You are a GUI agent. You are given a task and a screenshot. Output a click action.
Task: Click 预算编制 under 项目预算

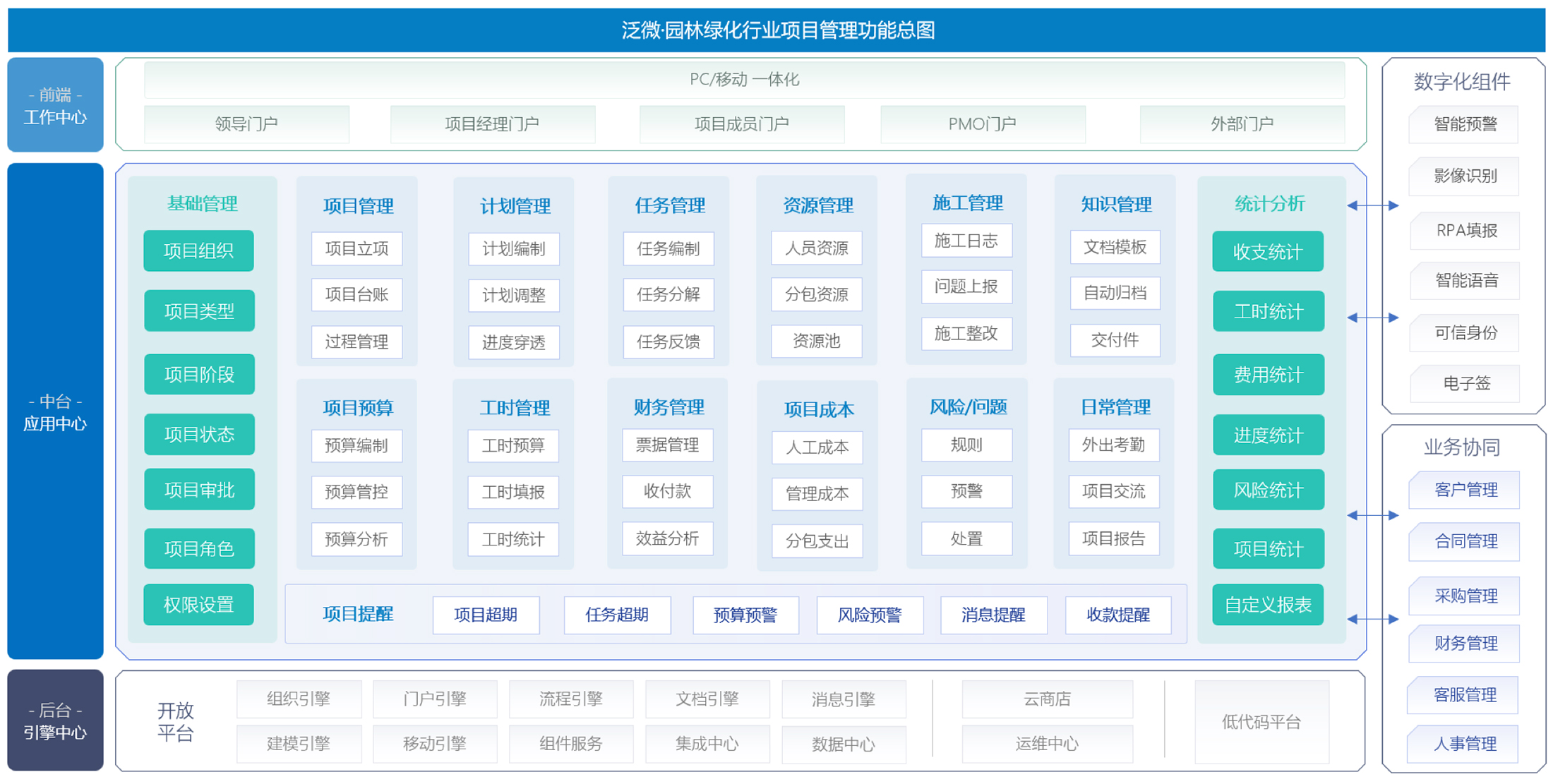click(356, 445)
